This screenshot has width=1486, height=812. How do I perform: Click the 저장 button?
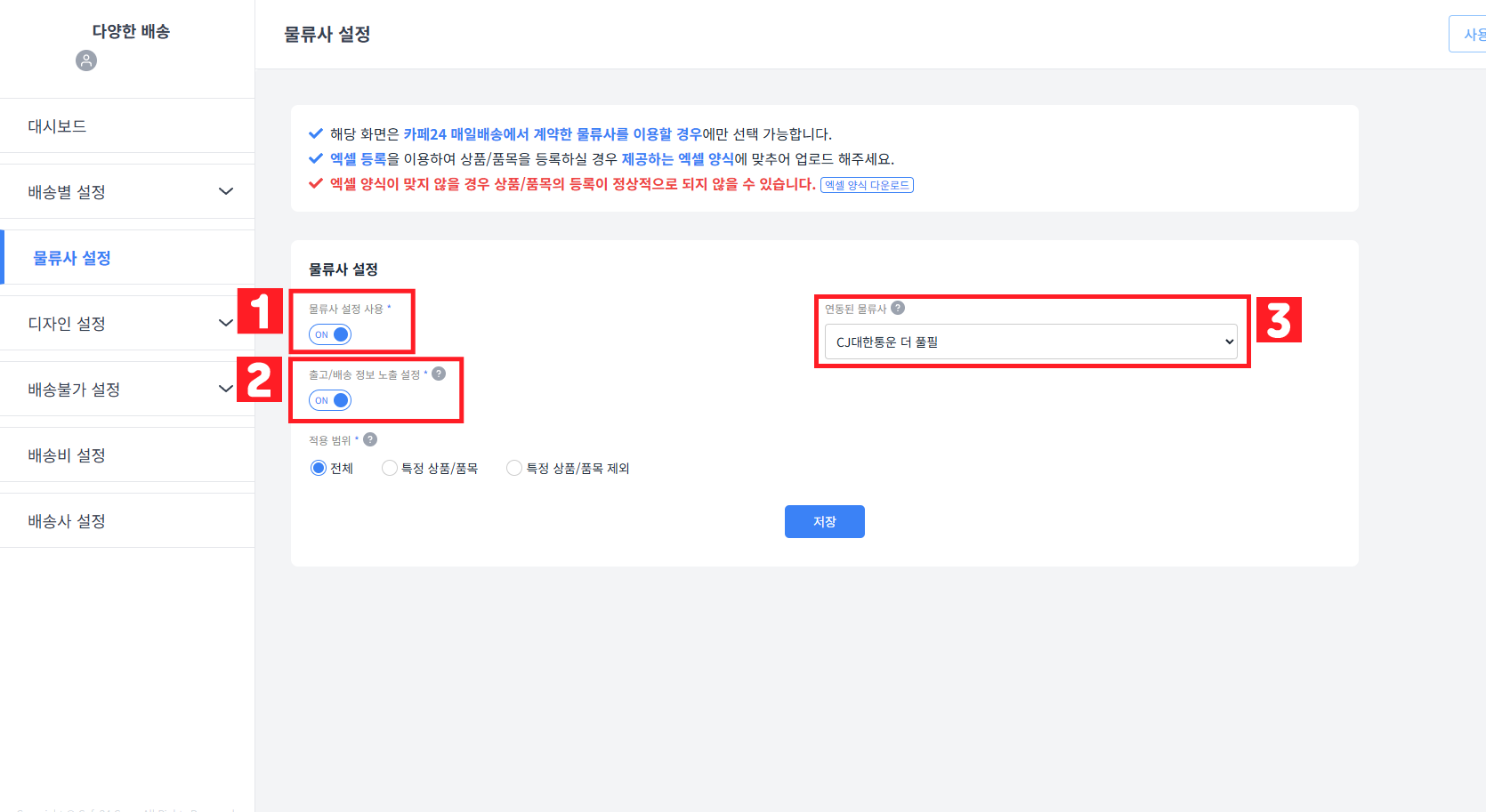823,521
